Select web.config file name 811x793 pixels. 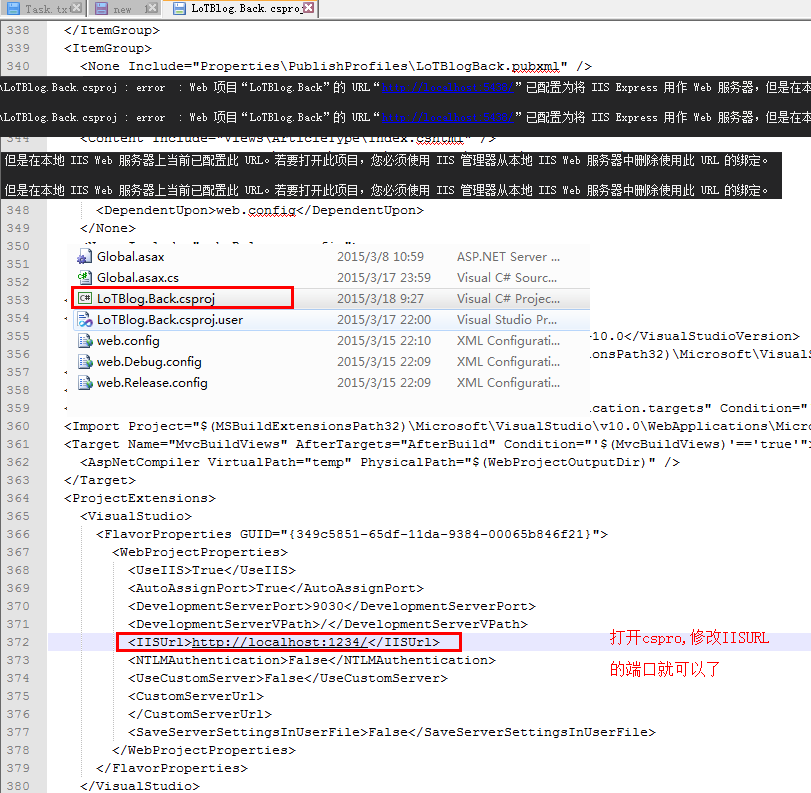pos(128,341)
